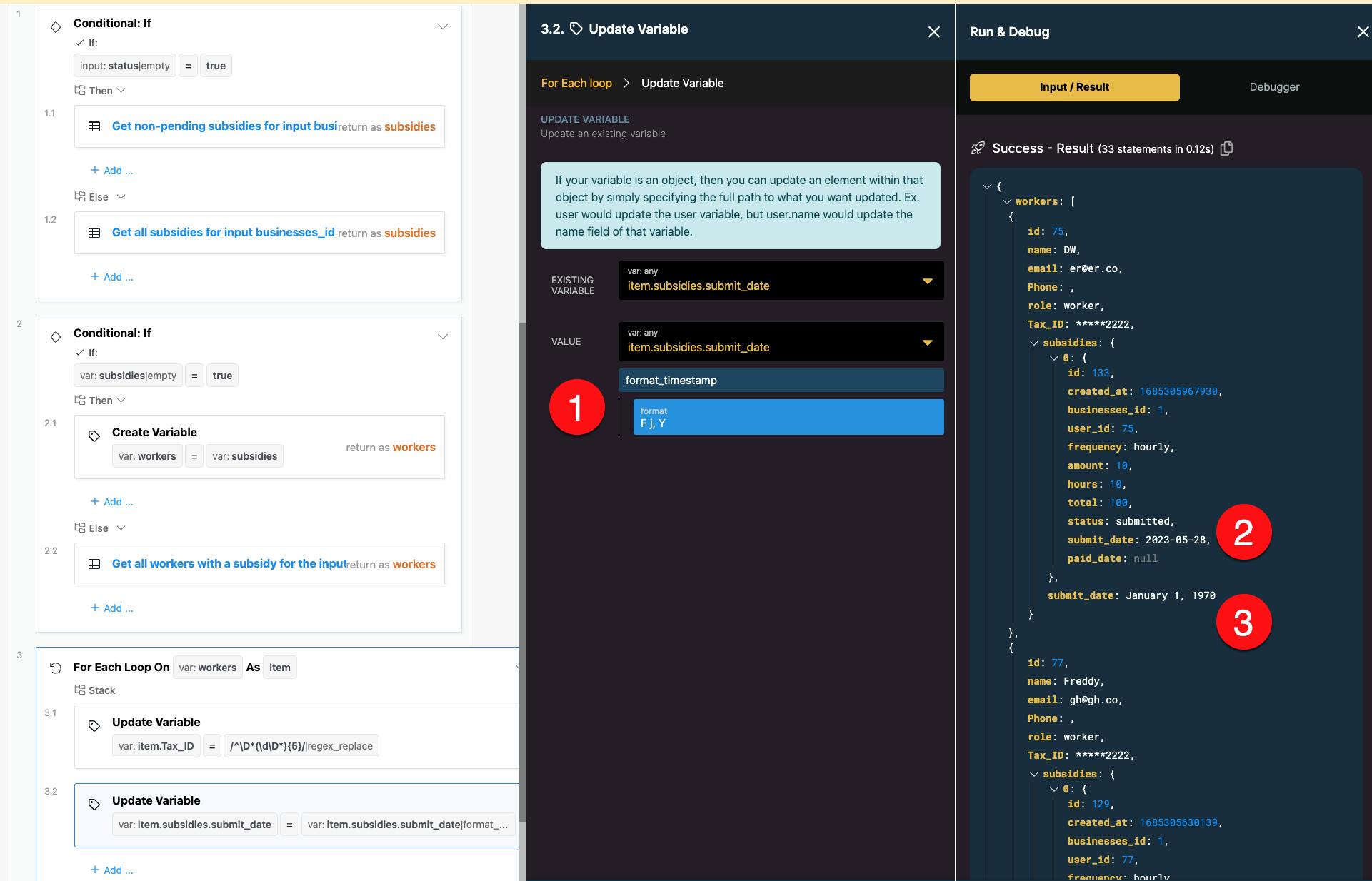Expand the Else section in Conditional 2

pyautogui.click(x=121, y=528)
